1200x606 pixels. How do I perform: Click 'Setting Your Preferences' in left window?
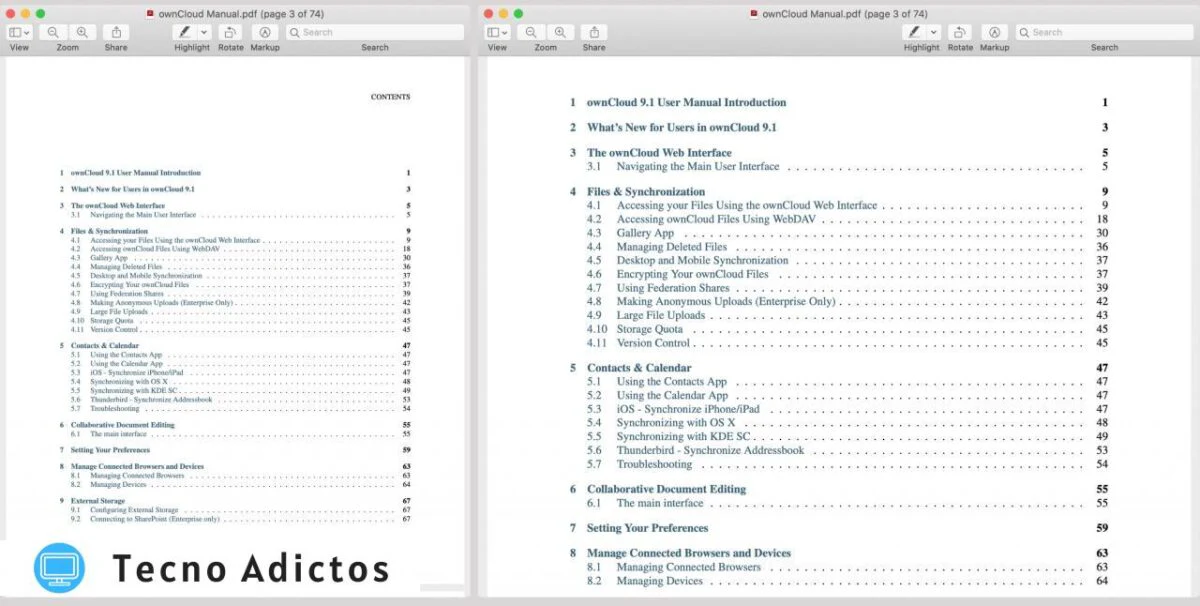[110, 450]
